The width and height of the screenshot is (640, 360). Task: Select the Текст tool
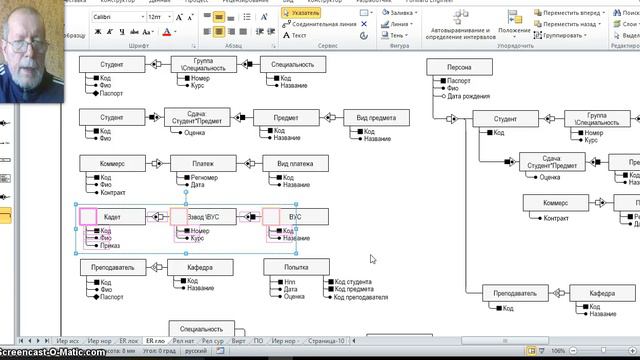(x=294, y=36)
